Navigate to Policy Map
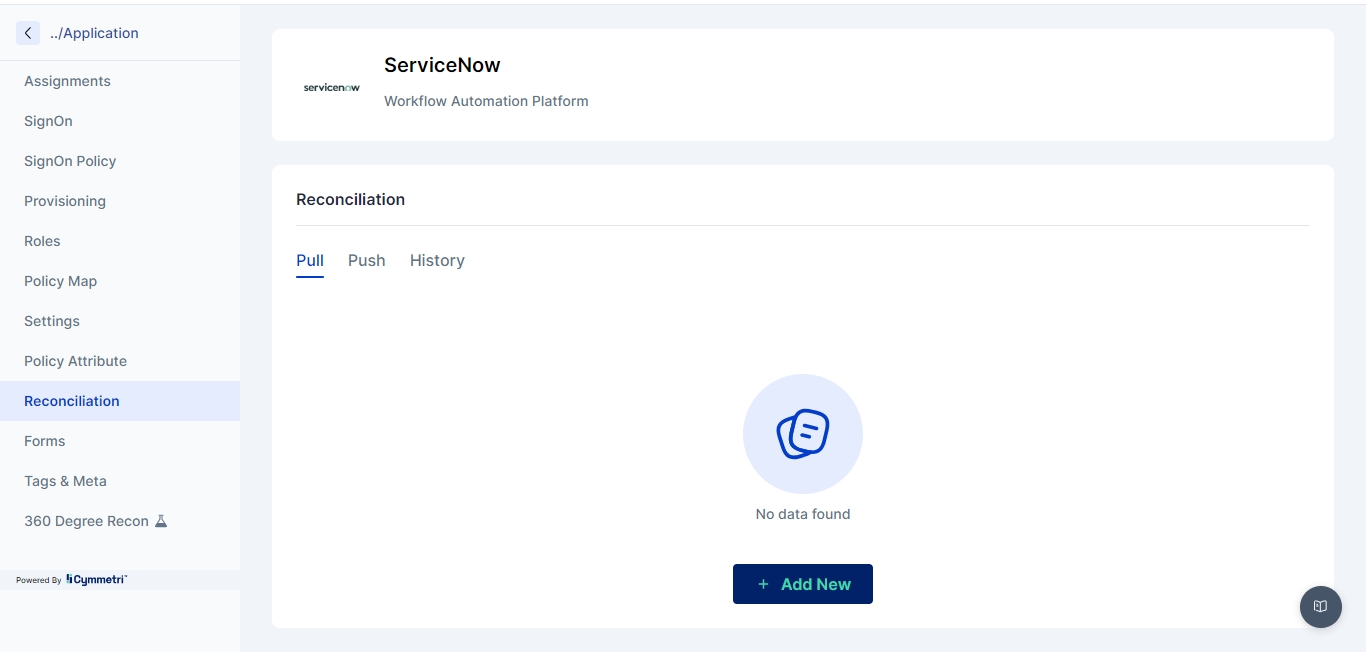The width and height of the screenshot is (1366, 652). (x=60, y=281)
